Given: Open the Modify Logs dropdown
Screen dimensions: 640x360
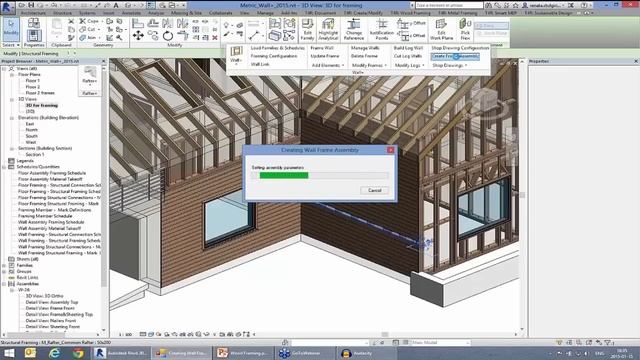Looking at the screenshot, I should (409, 65).
